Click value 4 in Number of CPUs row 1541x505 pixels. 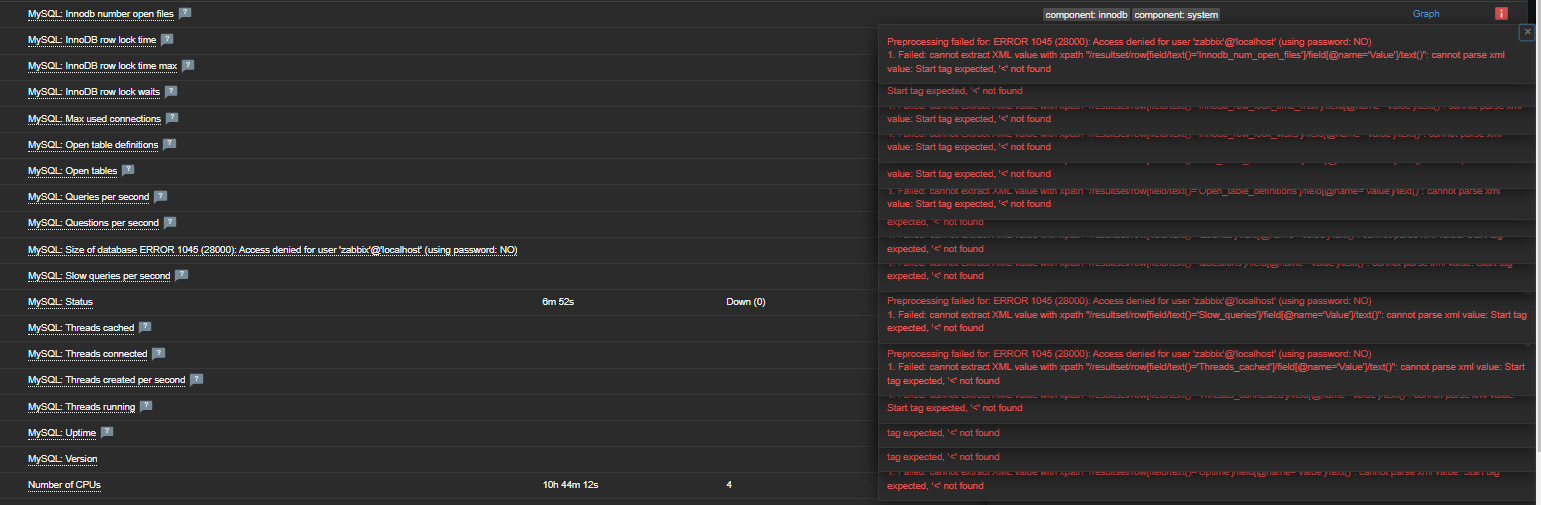click(730, 485)
